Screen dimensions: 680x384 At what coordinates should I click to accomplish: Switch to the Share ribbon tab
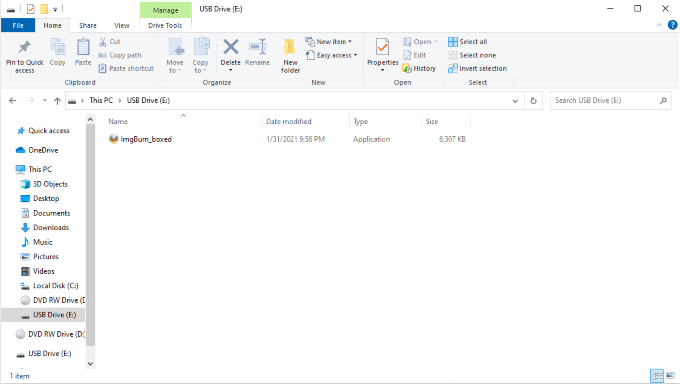point(88,26)
